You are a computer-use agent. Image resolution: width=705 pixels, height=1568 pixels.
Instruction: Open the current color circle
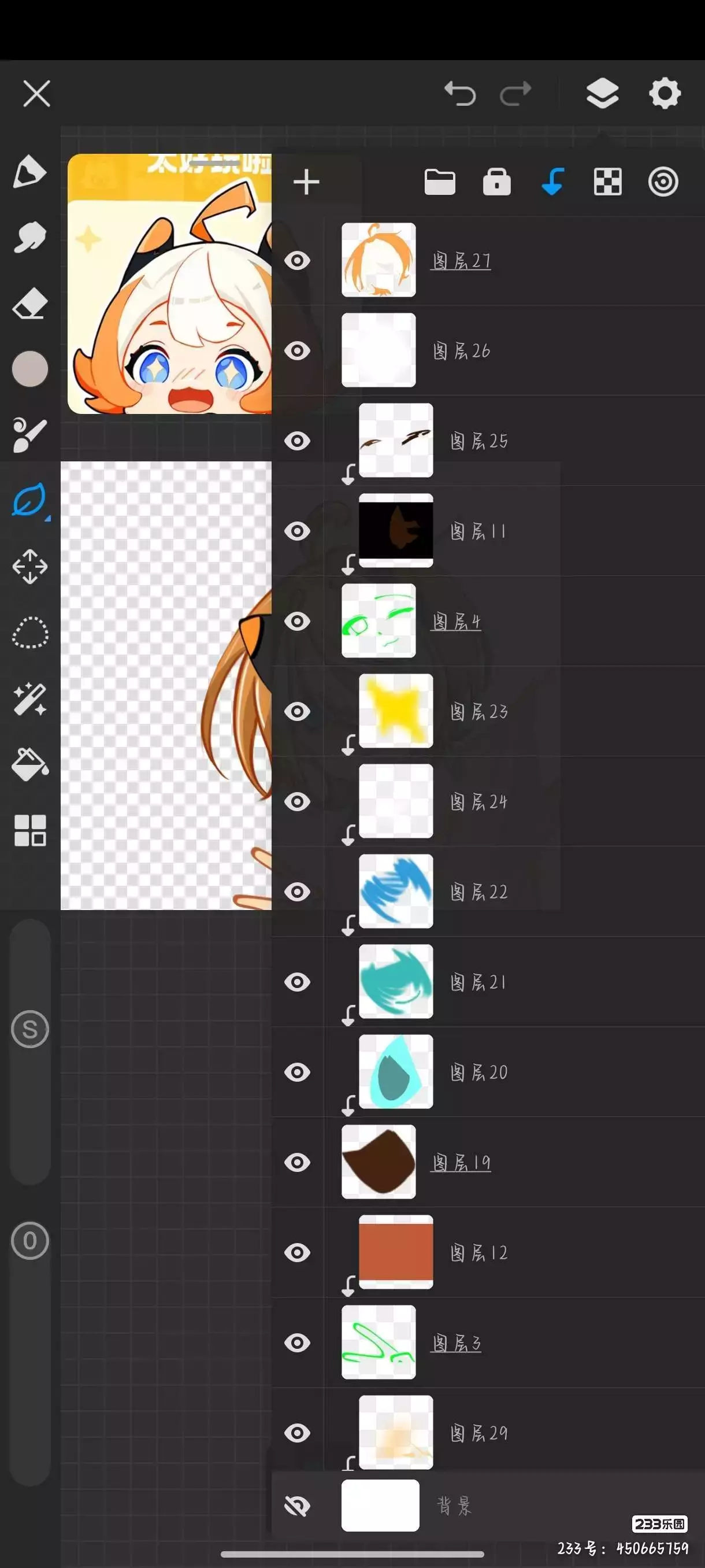[30, 369]
